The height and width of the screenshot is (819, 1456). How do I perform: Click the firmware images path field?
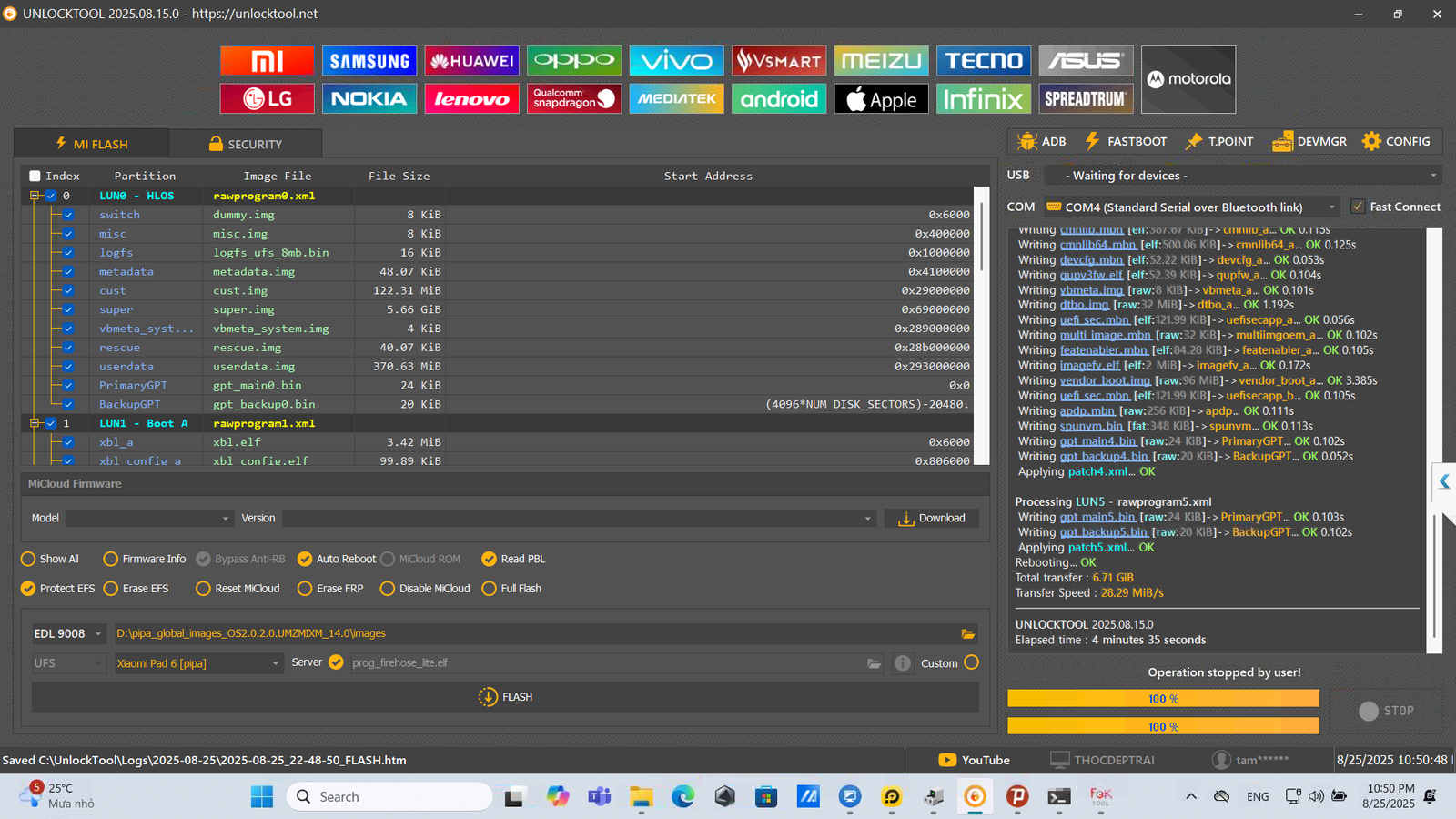coord(534,634)
